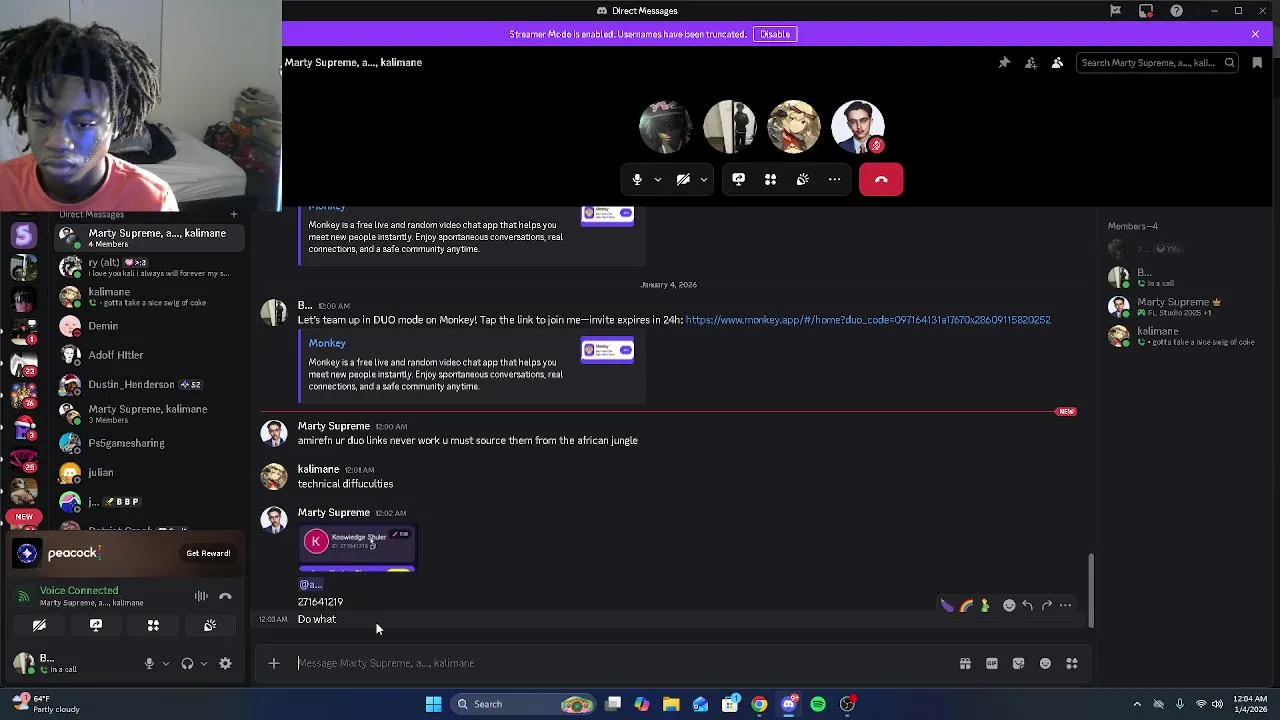1280x720 pixels.
Task: Open Spotify from the taskbar
Action: pos(818,704)
